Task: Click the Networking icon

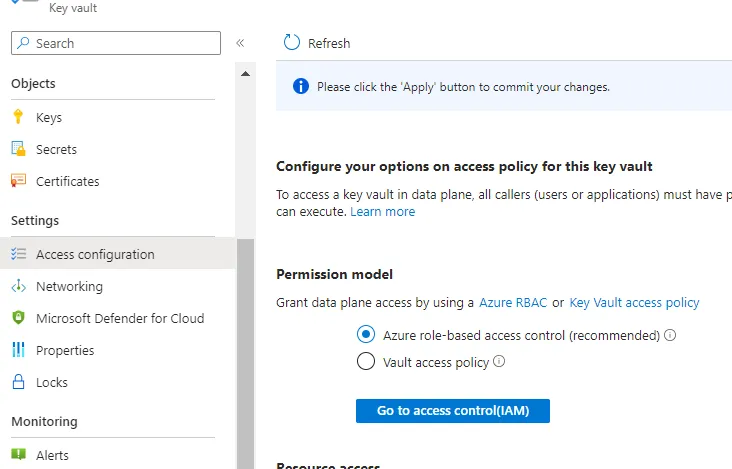Action: pos(17,286)
